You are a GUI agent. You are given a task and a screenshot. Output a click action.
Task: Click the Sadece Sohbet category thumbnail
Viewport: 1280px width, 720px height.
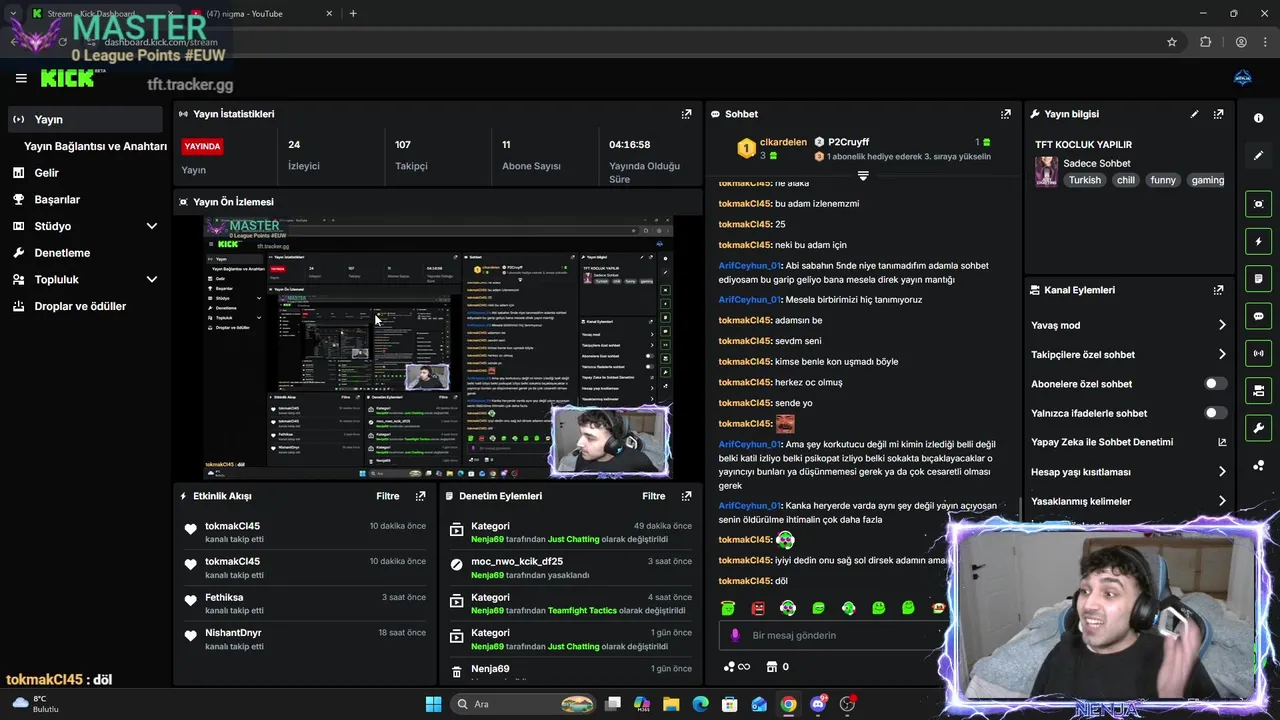tap(1046, 171)
